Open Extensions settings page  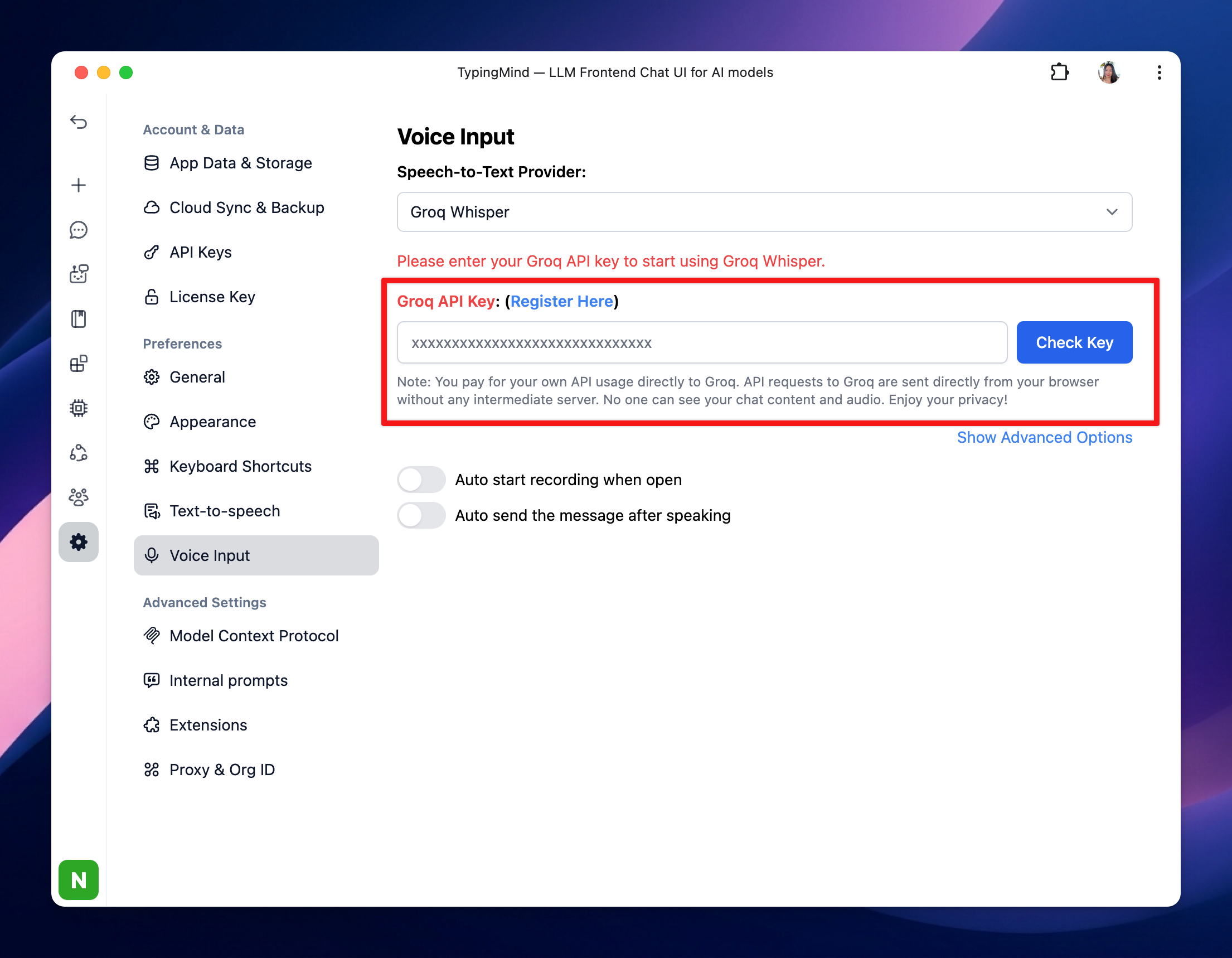click(256, 725)
